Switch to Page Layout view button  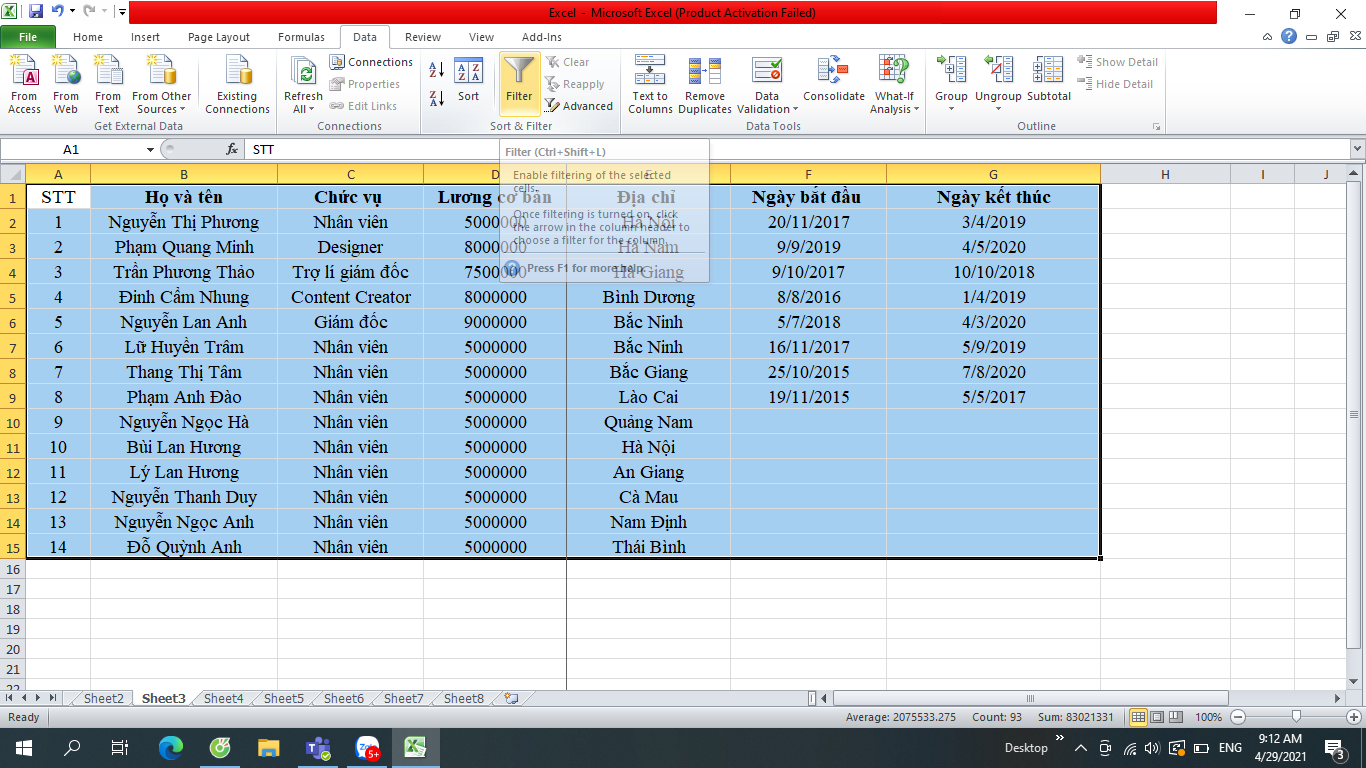click(x=1157, y=717)
